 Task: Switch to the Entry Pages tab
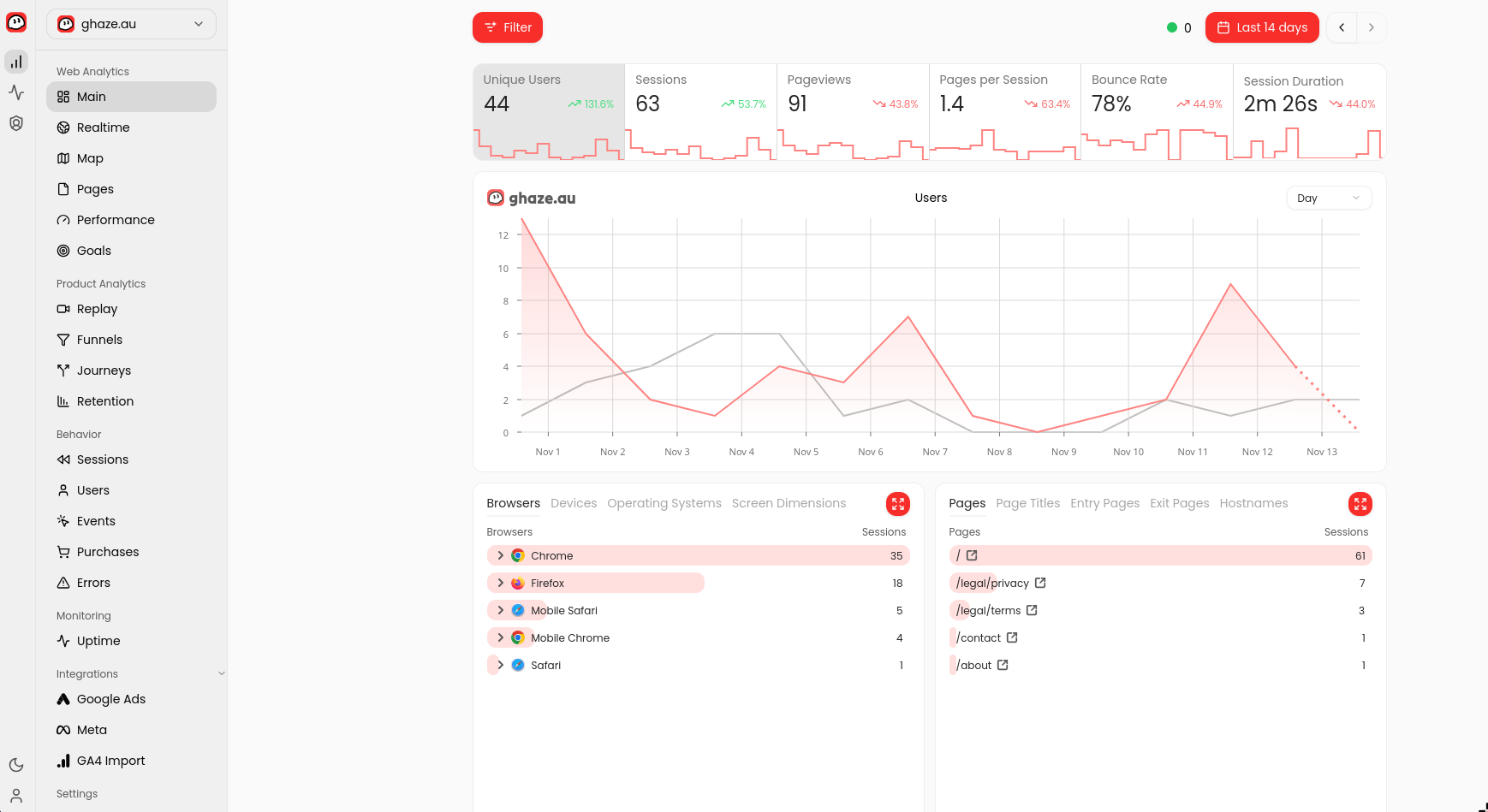coord(1104,503)
